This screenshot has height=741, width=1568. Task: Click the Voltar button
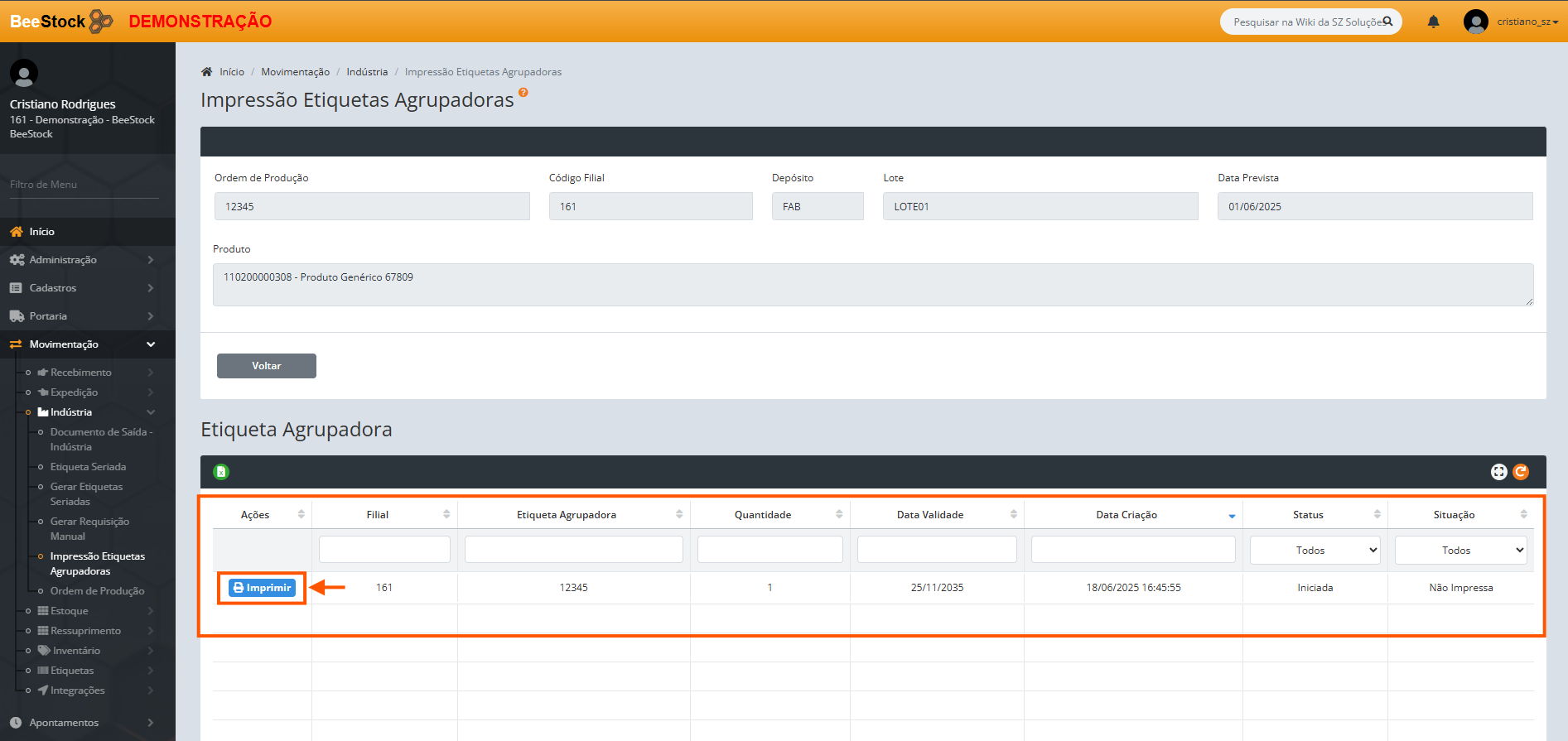[267, 366]
